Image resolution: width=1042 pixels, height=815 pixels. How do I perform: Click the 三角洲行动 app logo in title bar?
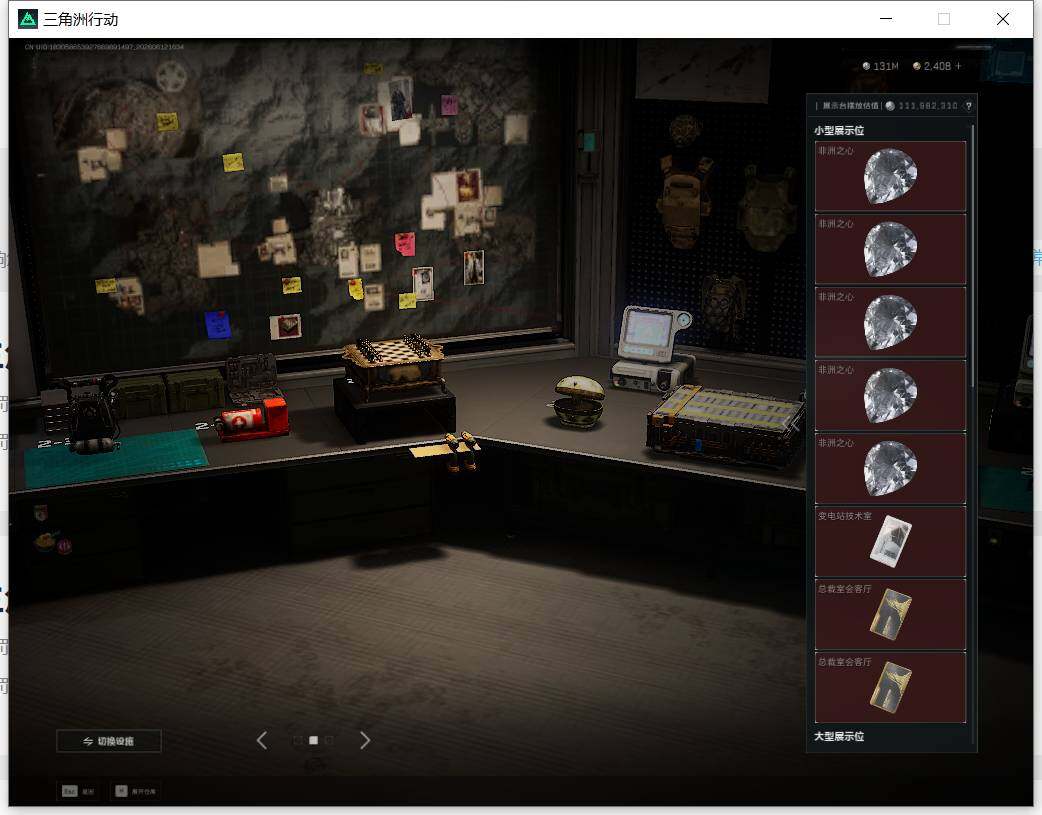click(x=28, y=19)
